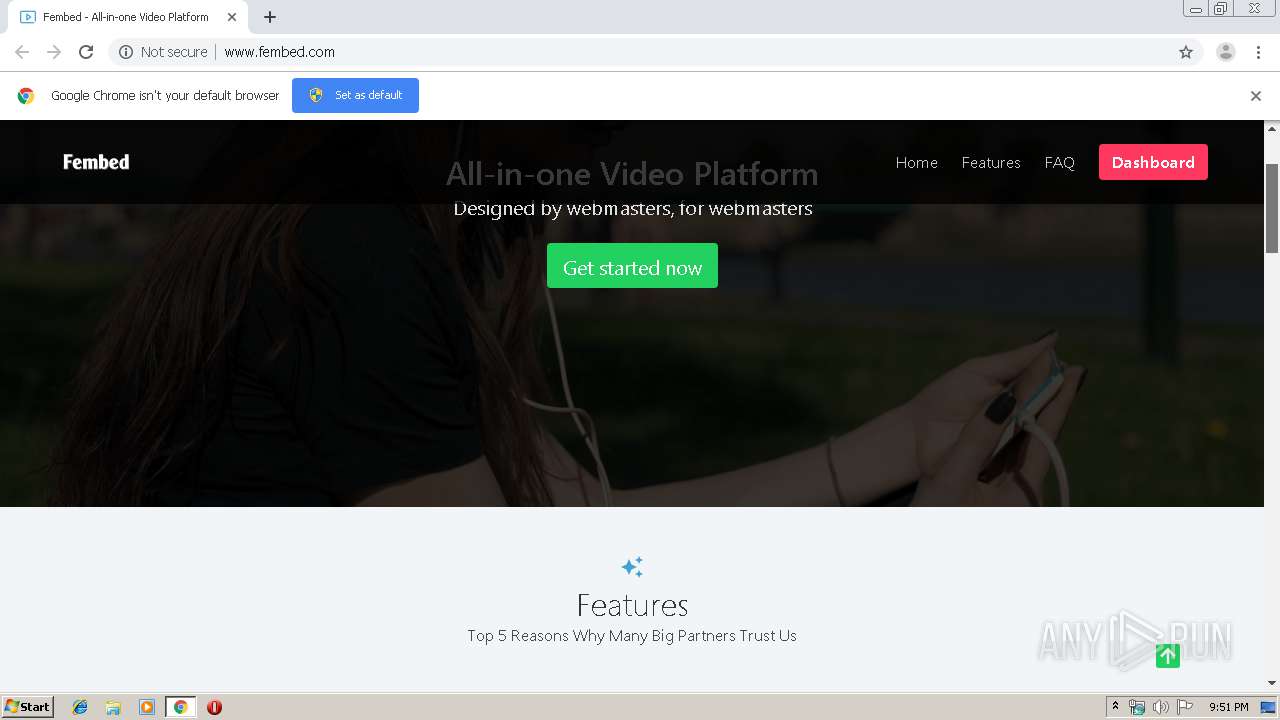Viewport: 1280px width, 720px height.
Task: Reload the page with the refresh icon
Action: click(x=86, y=52)
